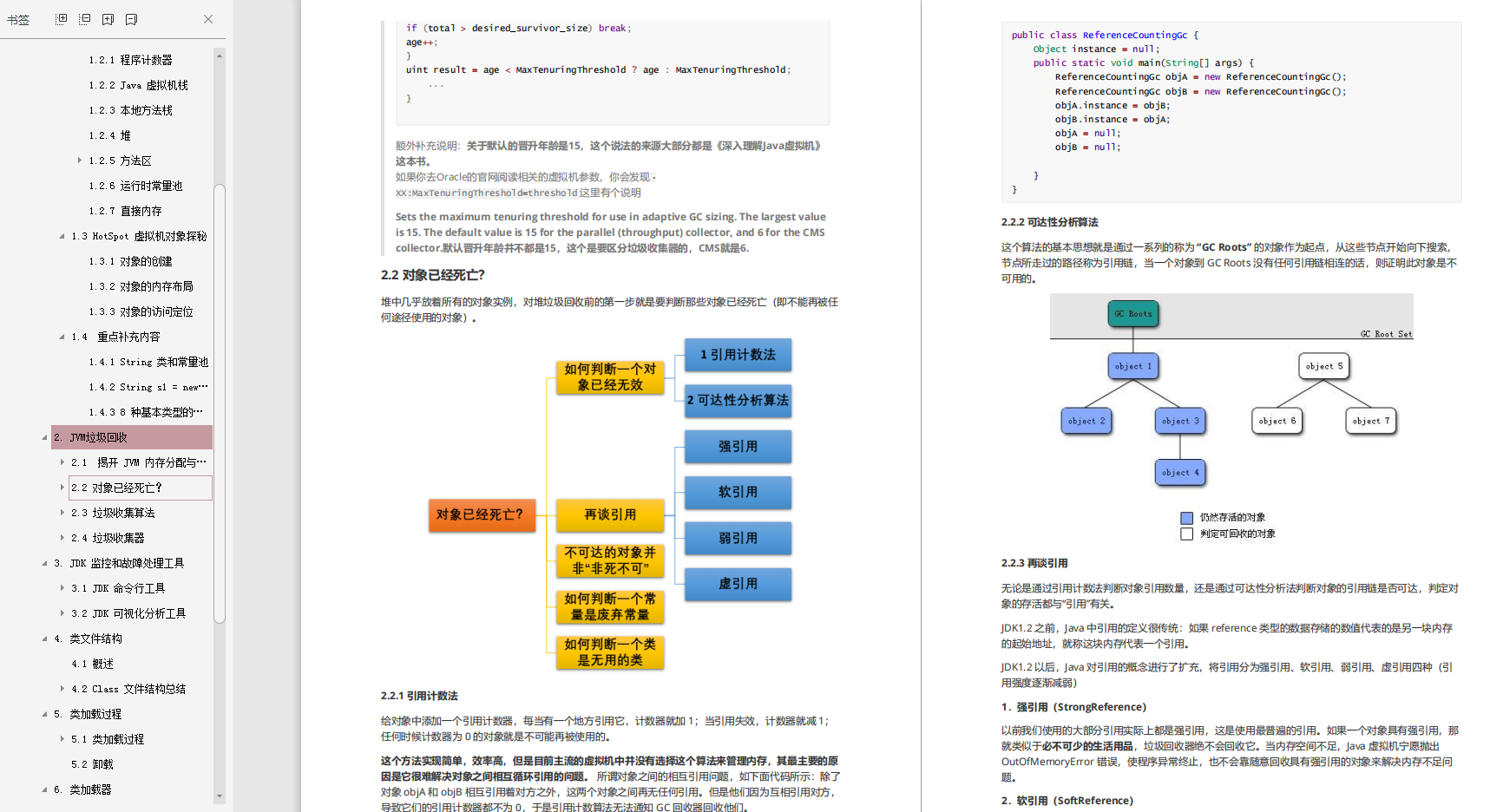This screenshot has height=812, width=1490.
Task: Open the 1.2.4 堆 bookmark
Action: click(x=108, y=135)
